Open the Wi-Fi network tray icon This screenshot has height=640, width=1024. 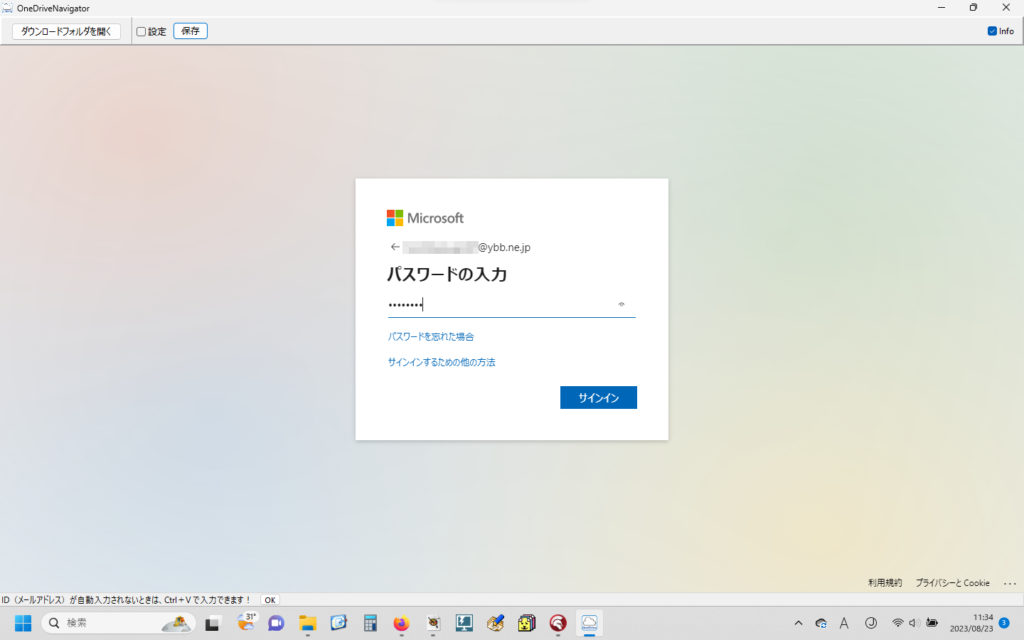click(898, 623)
